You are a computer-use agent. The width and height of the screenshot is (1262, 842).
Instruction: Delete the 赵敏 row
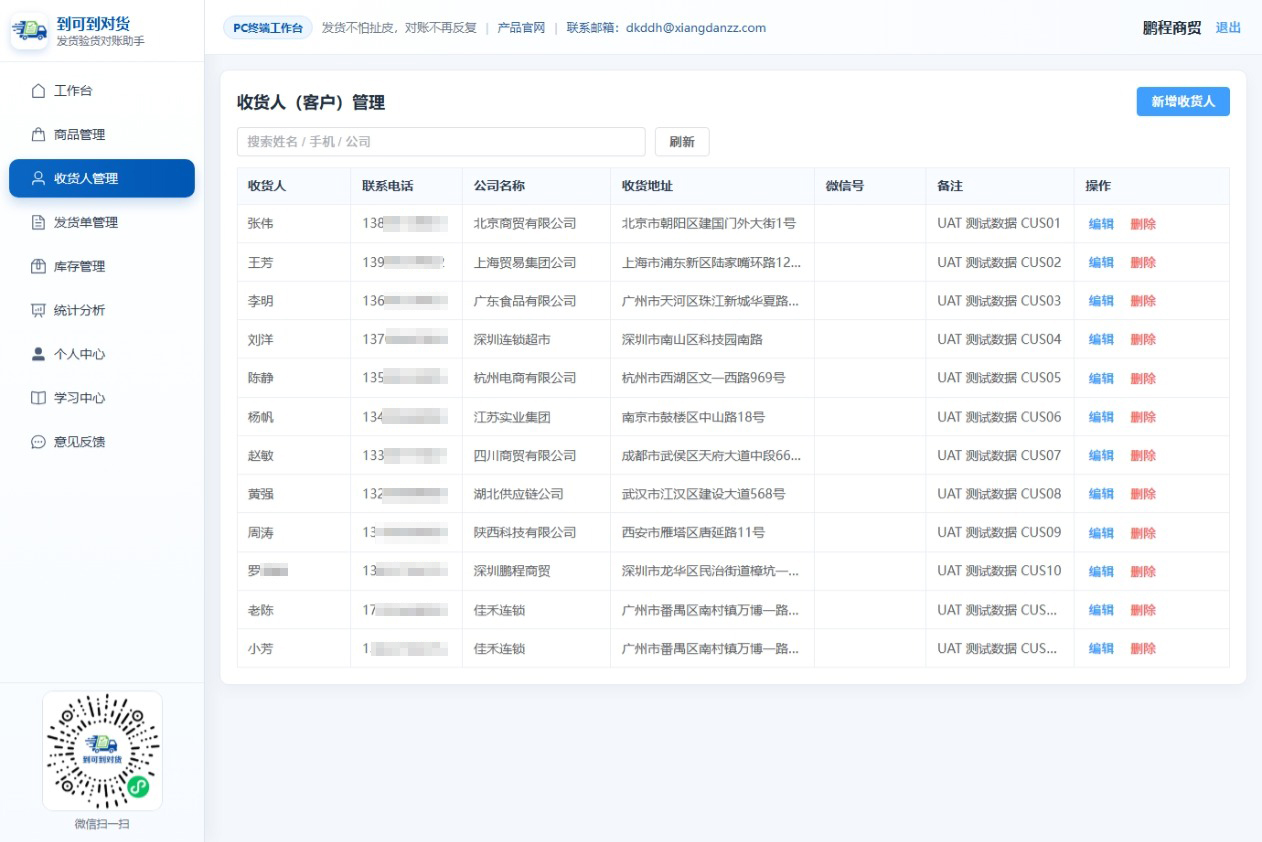click(x=1143, y=456)
